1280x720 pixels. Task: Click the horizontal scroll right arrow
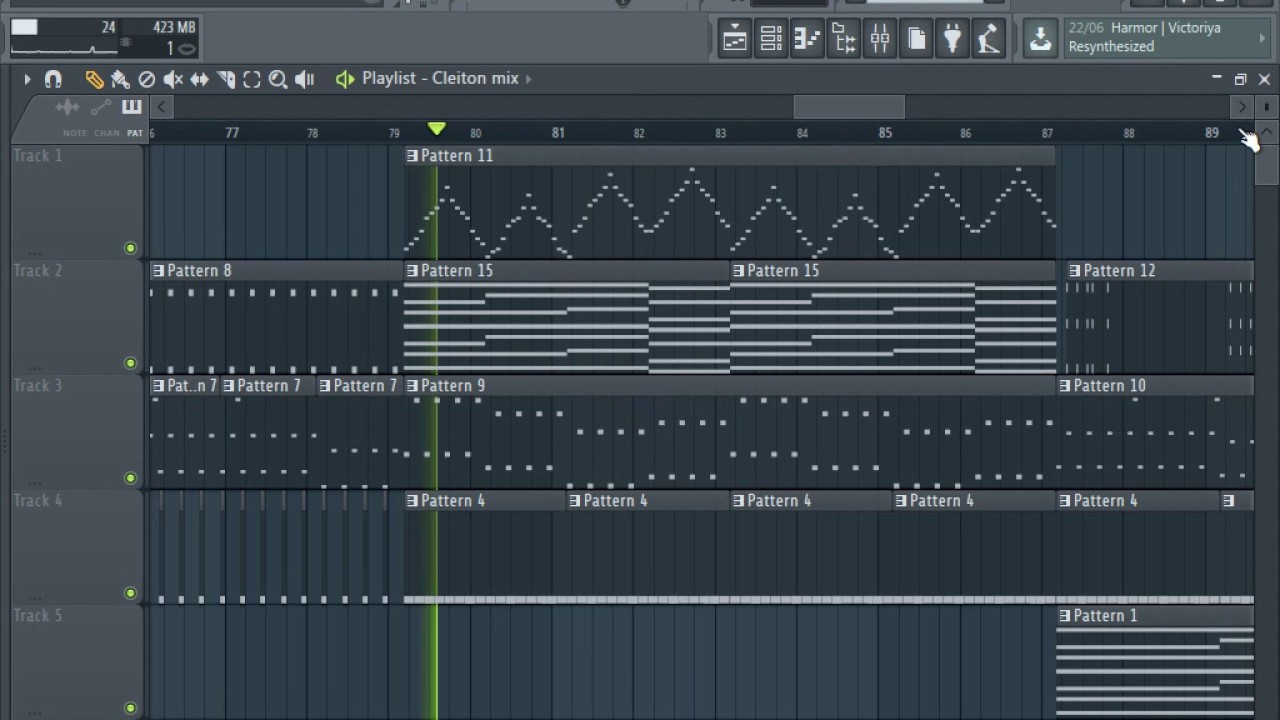(1242, 107)
